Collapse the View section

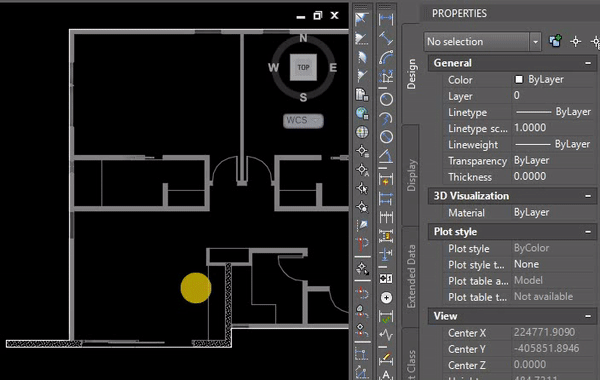(588, 316)
